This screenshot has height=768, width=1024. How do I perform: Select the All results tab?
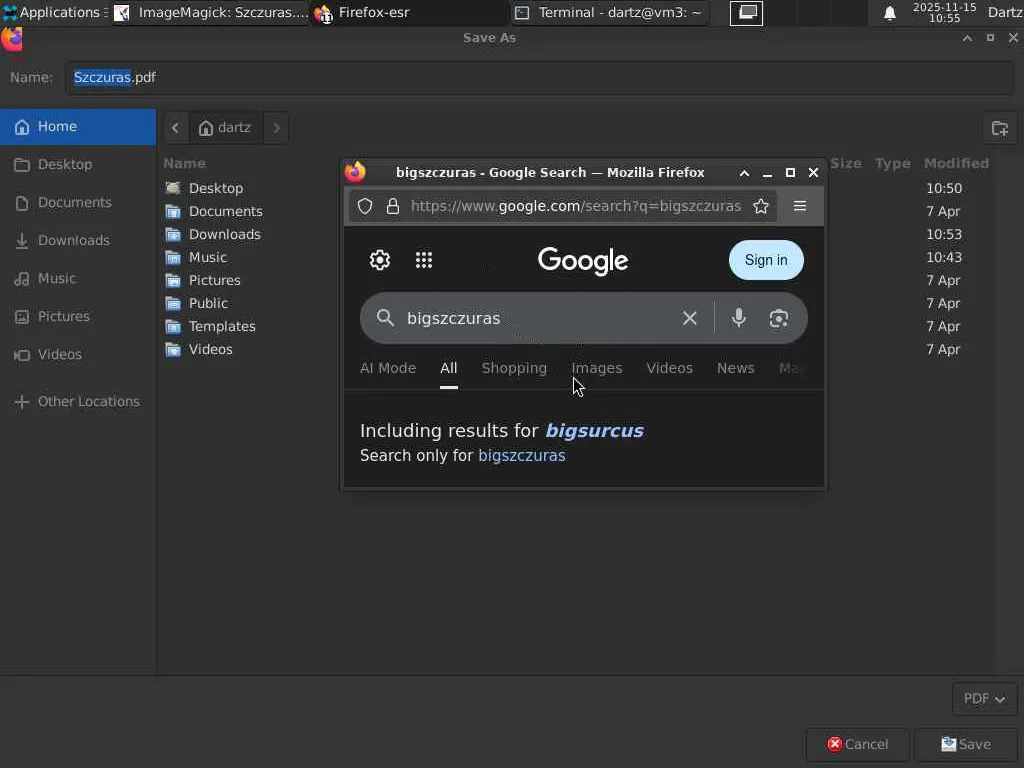click(449, 368)
